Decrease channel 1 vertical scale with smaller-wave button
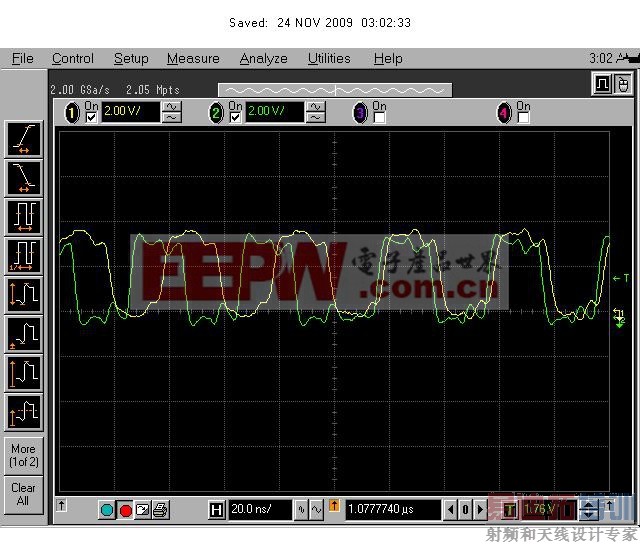640x544 pixels. (172, 118)
